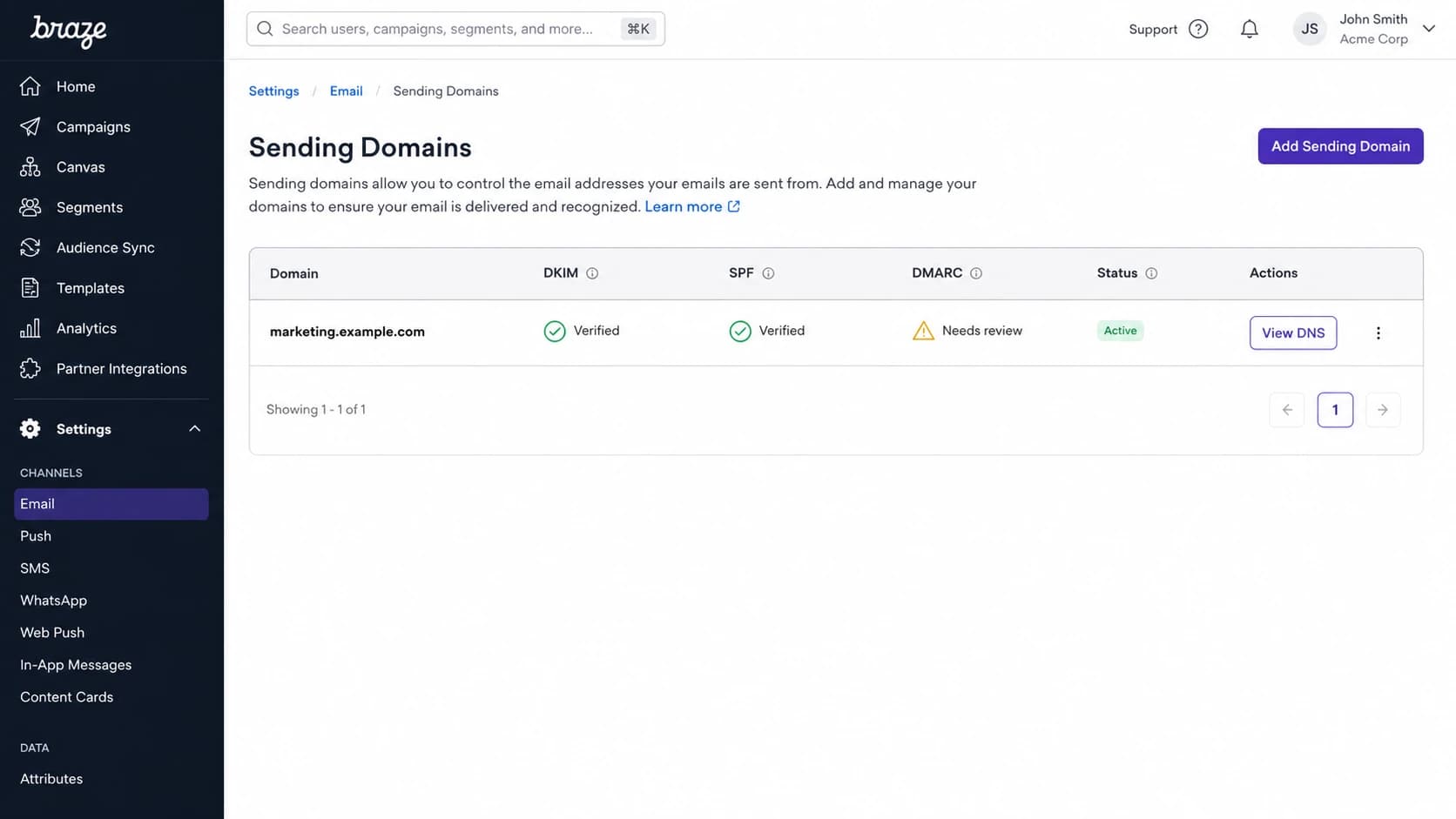Click the Active status badge

click(x=1120, y=331)
